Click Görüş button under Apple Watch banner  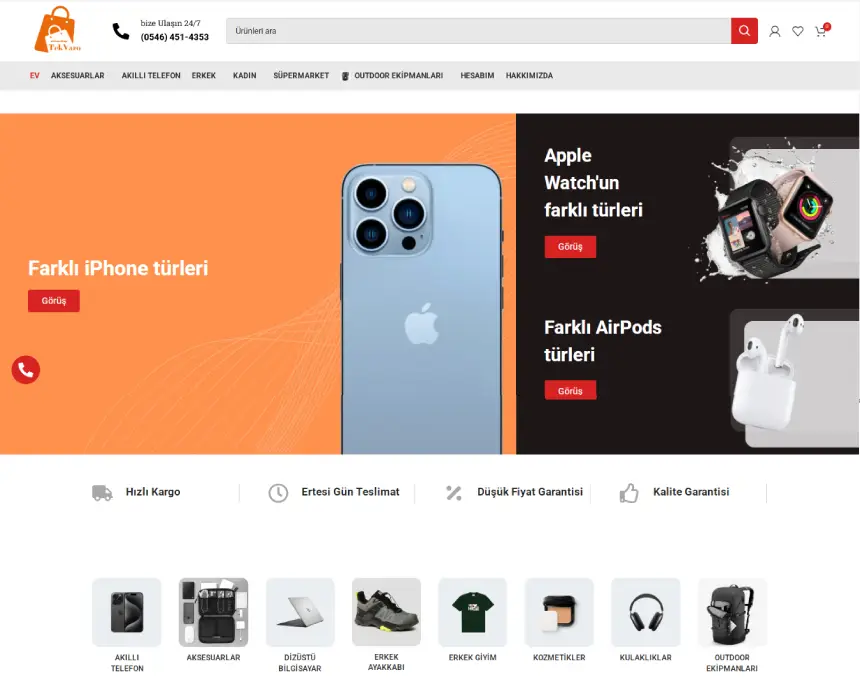point(570,247)
